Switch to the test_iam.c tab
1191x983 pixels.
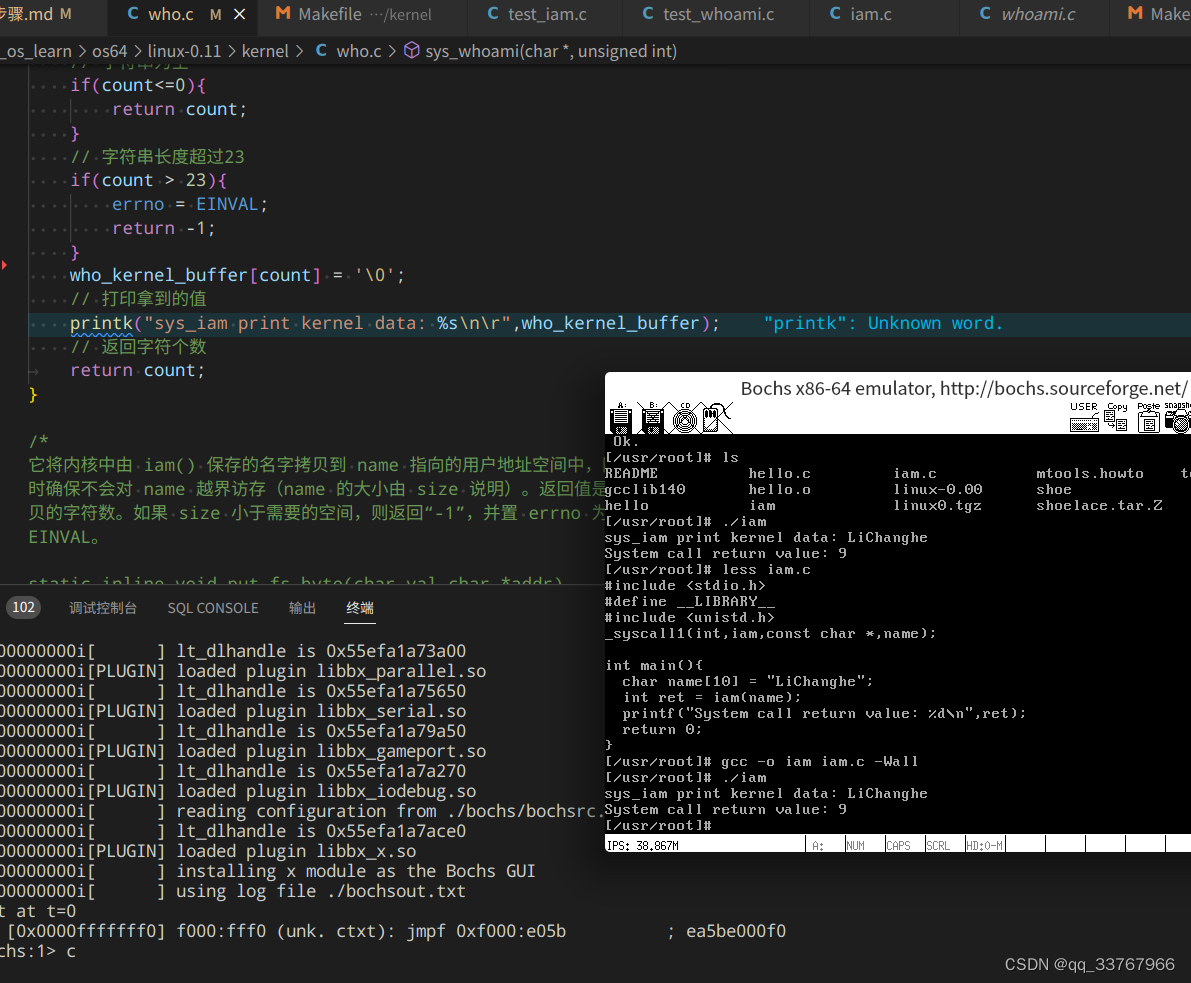(537, 14)
